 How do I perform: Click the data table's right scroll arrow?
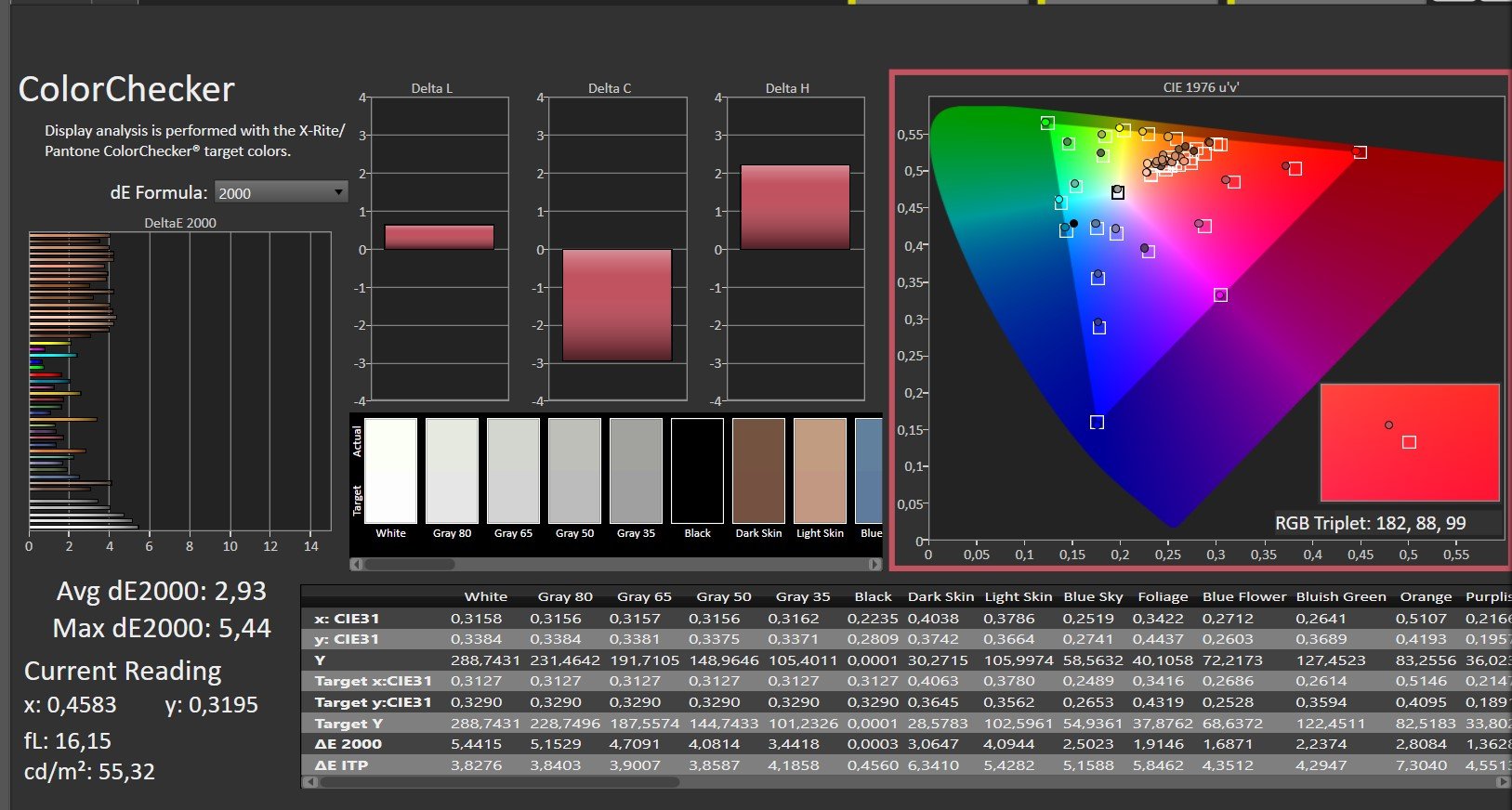tap(1503, 782)
